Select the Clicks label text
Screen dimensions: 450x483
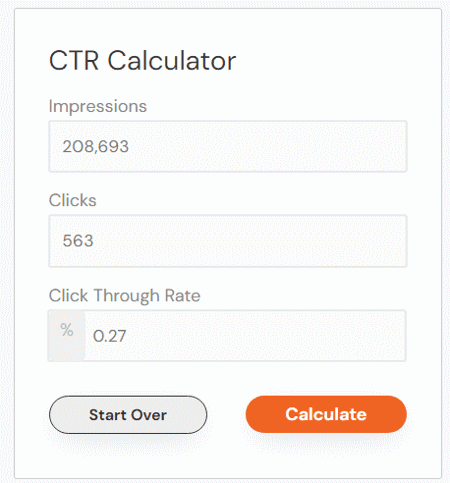[x=73, y=200]
